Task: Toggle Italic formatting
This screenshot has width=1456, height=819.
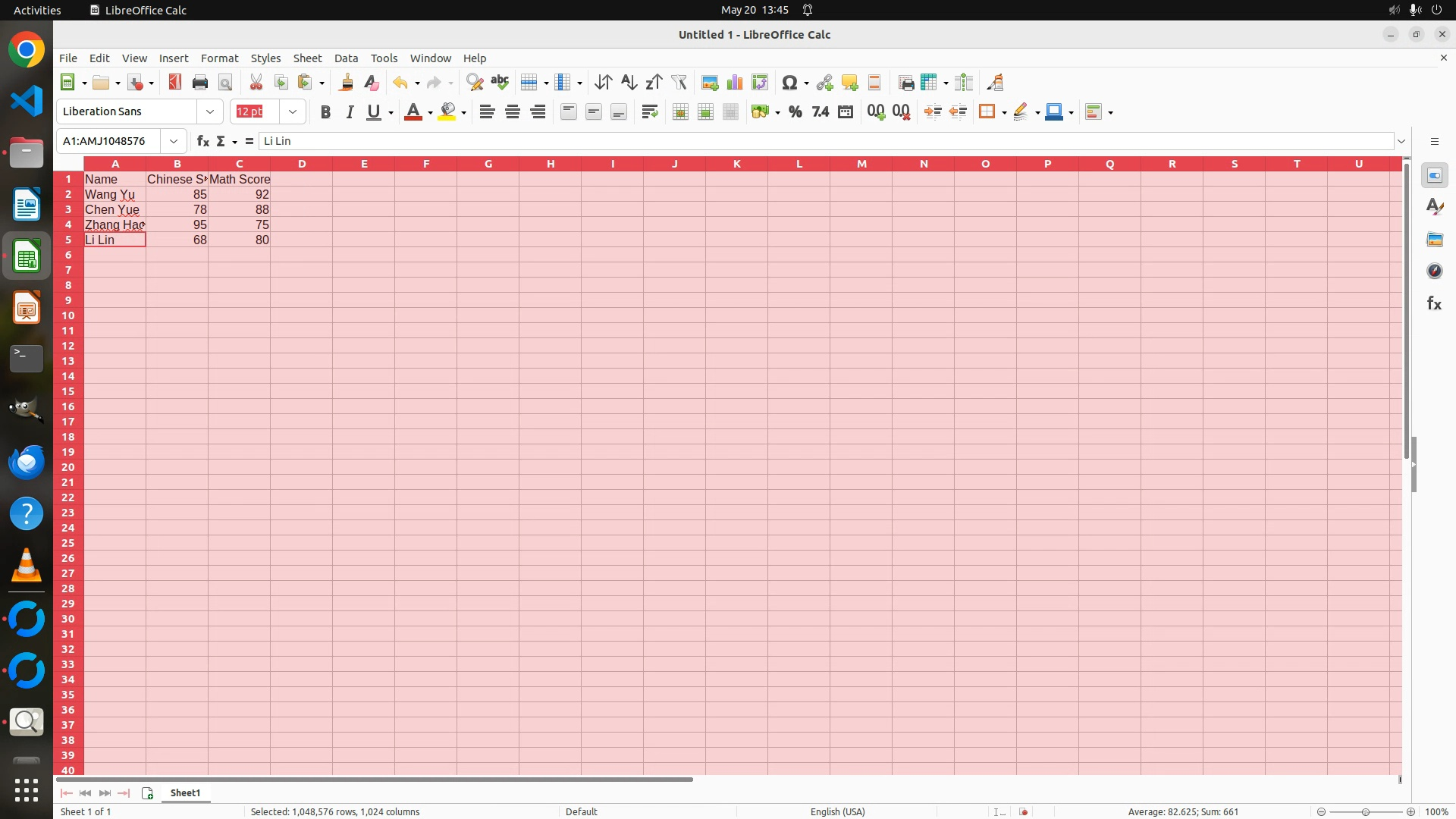Action: 350,112
